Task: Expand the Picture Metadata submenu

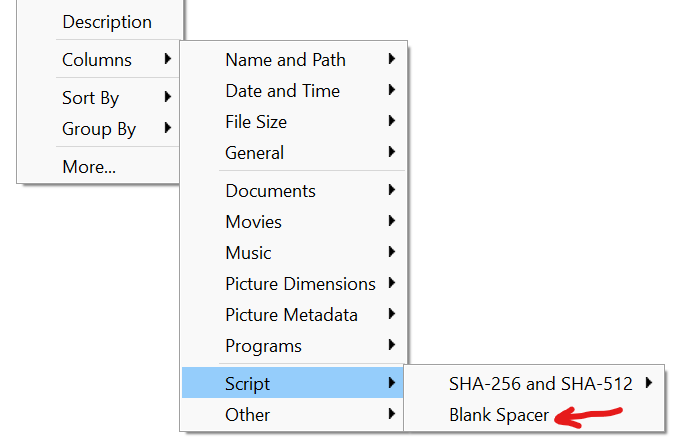Action: (x=294, y=315)
